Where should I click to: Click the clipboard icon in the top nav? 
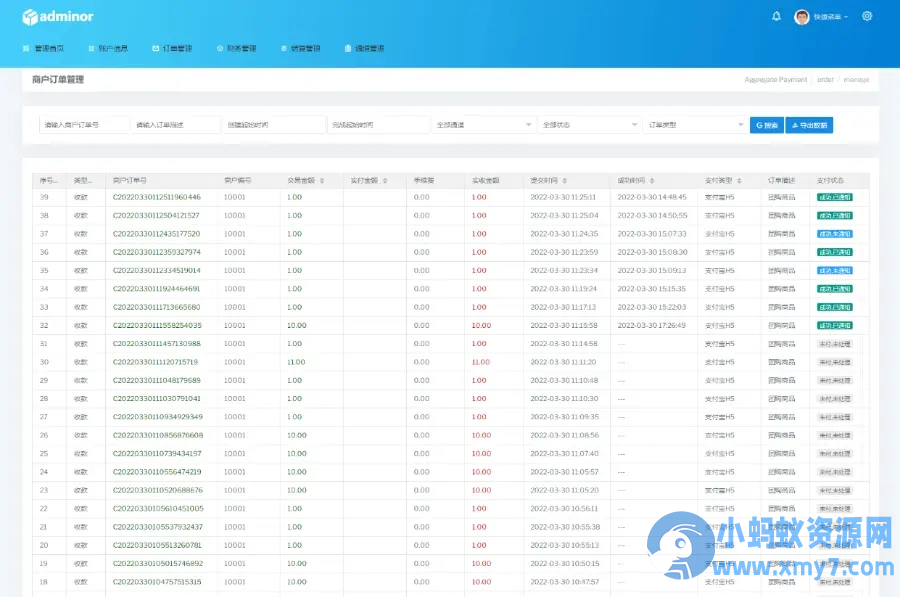(x=348, y=48)
